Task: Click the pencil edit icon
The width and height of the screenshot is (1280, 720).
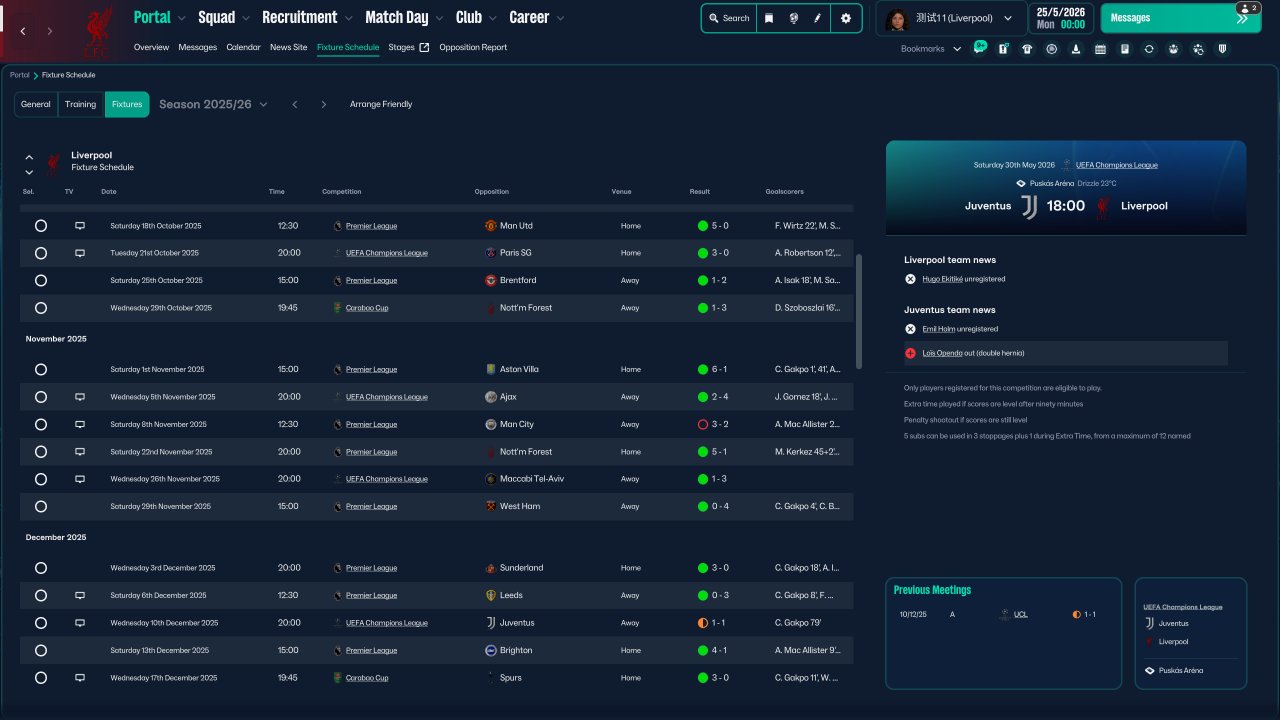Action: 818,18
